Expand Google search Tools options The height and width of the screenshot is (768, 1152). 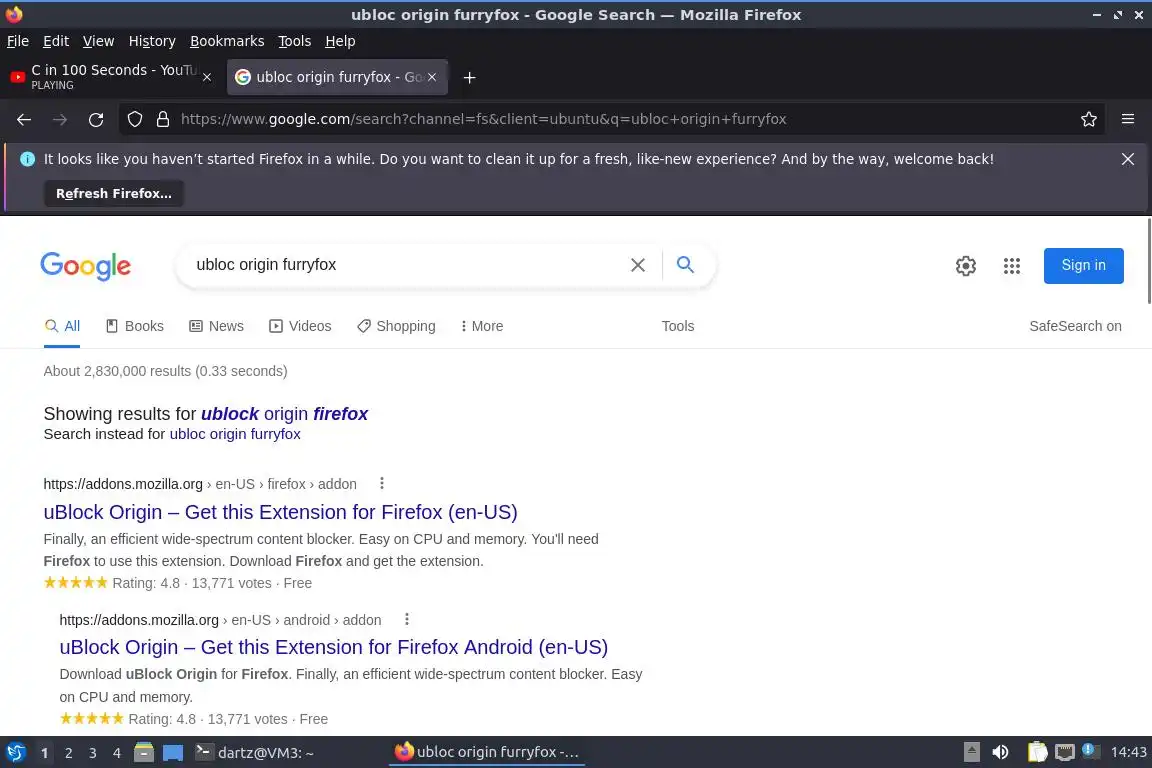(677, 326)
